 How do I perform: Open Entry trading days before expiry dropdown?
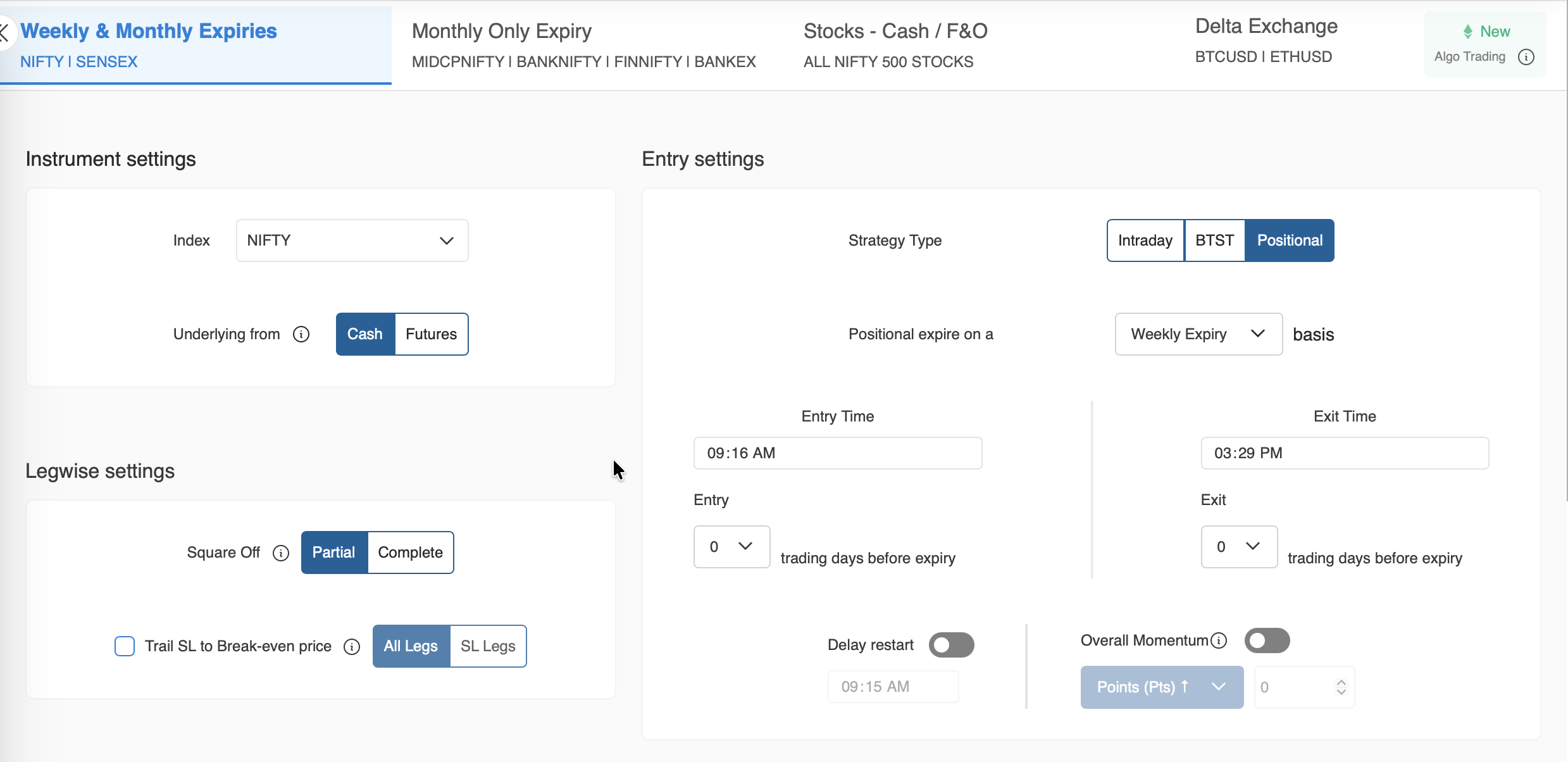[x=731, y=547]
